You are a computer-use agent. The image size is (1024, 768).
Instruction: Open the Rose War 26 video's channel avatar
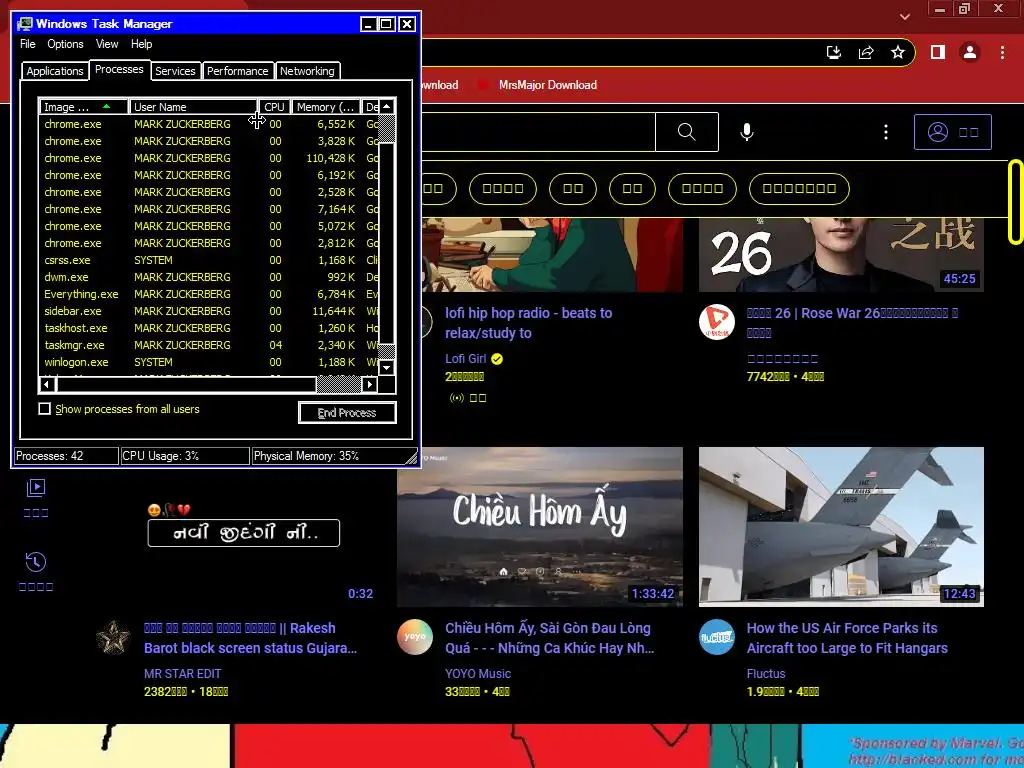coord(716,322)
